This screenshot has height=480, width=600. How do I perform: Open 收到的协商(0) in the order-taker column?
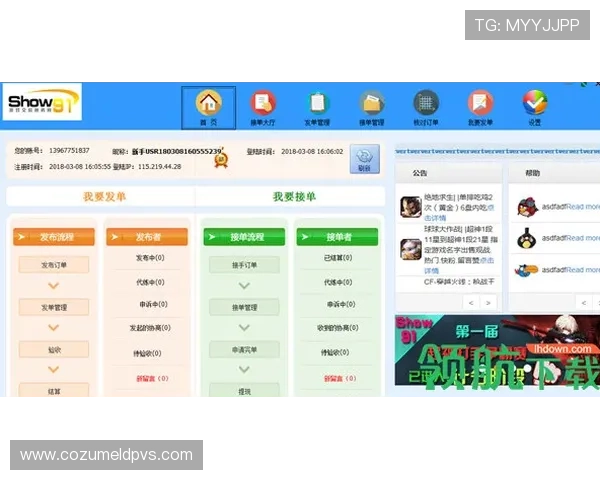pos(338,328)
